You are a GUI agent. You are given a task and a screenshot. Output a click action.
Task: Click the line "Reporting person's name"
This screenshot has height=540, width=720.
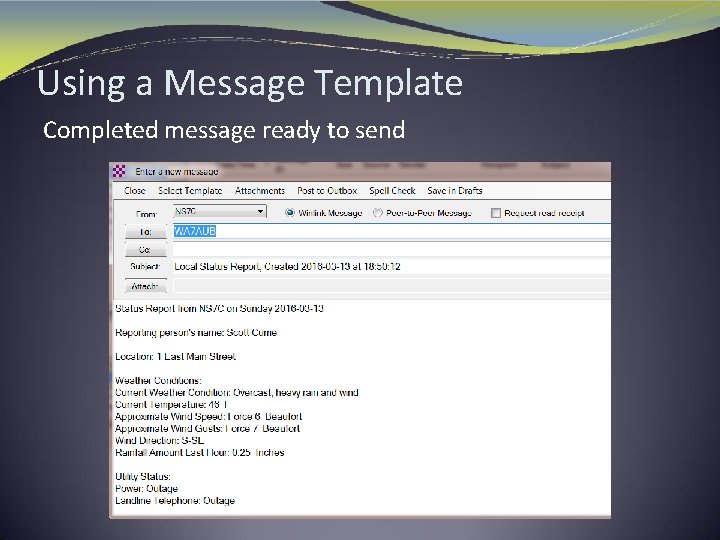(x=196, y=332)
